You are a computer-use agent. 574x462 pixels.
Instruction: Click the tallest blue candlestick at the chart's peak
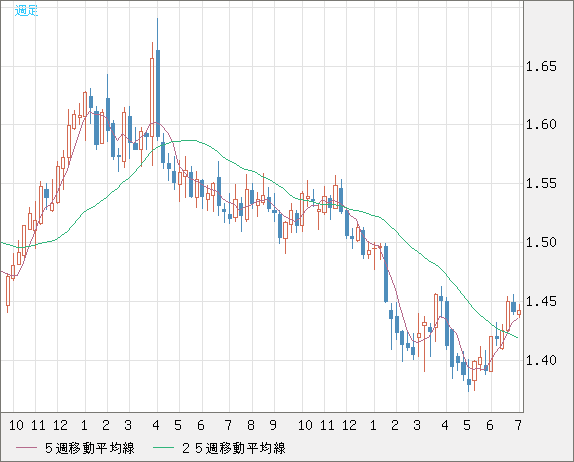click(x=158, y=93)
